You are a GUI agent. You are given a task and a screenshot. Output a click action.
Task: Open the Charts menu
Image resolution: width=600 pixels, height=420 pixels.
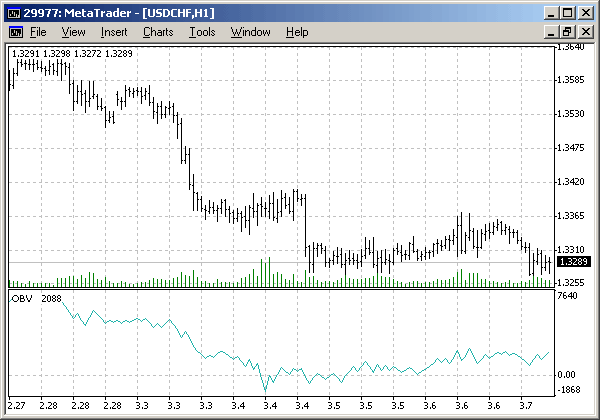158,32
